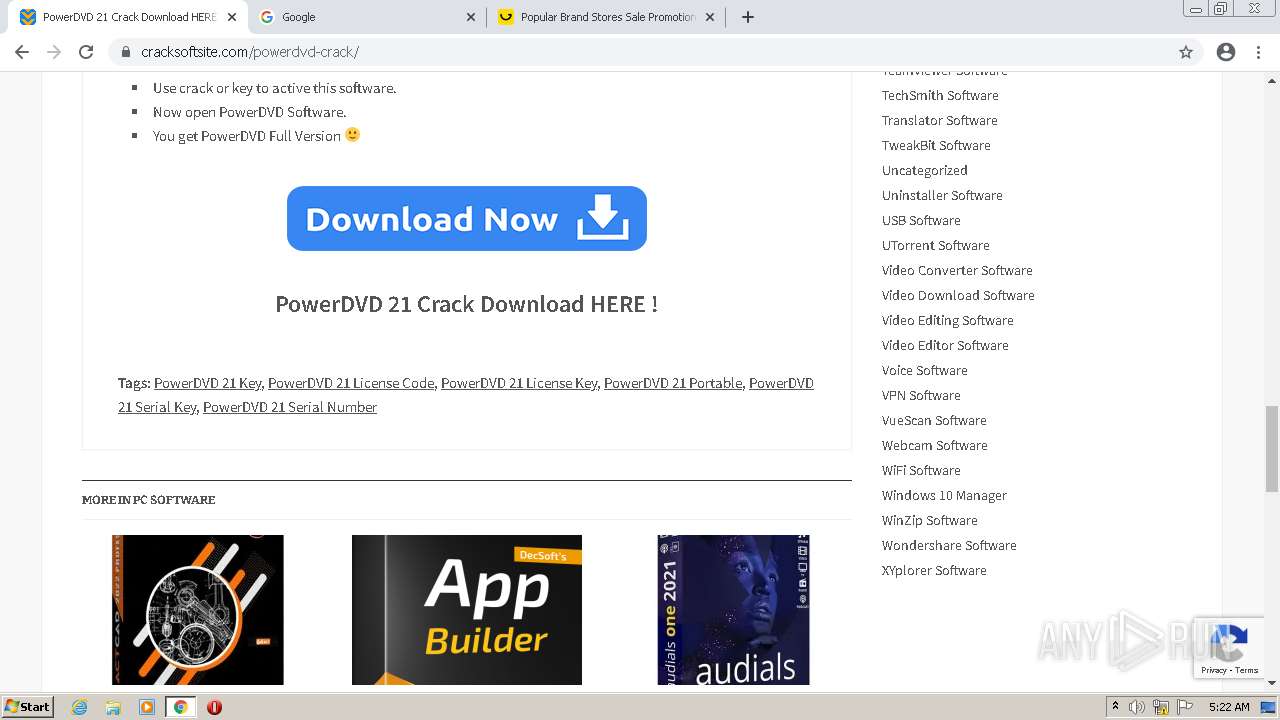Open the PowerDVD 21 Key tag
The width and height of the screenshot is (1280, 720).
pos(208,383)
